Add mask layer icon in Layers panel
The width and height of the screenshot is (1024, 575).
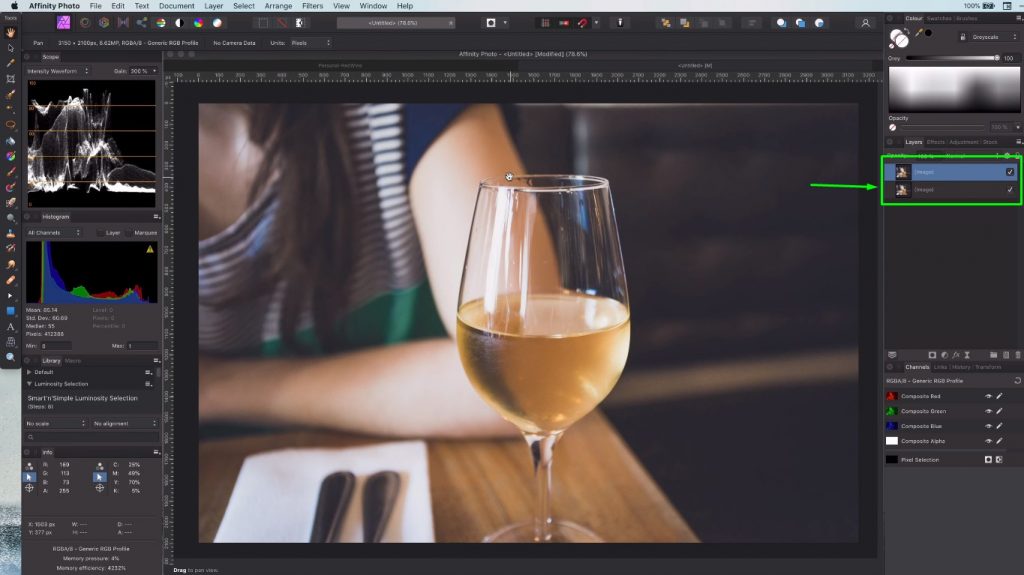point(933,355)
